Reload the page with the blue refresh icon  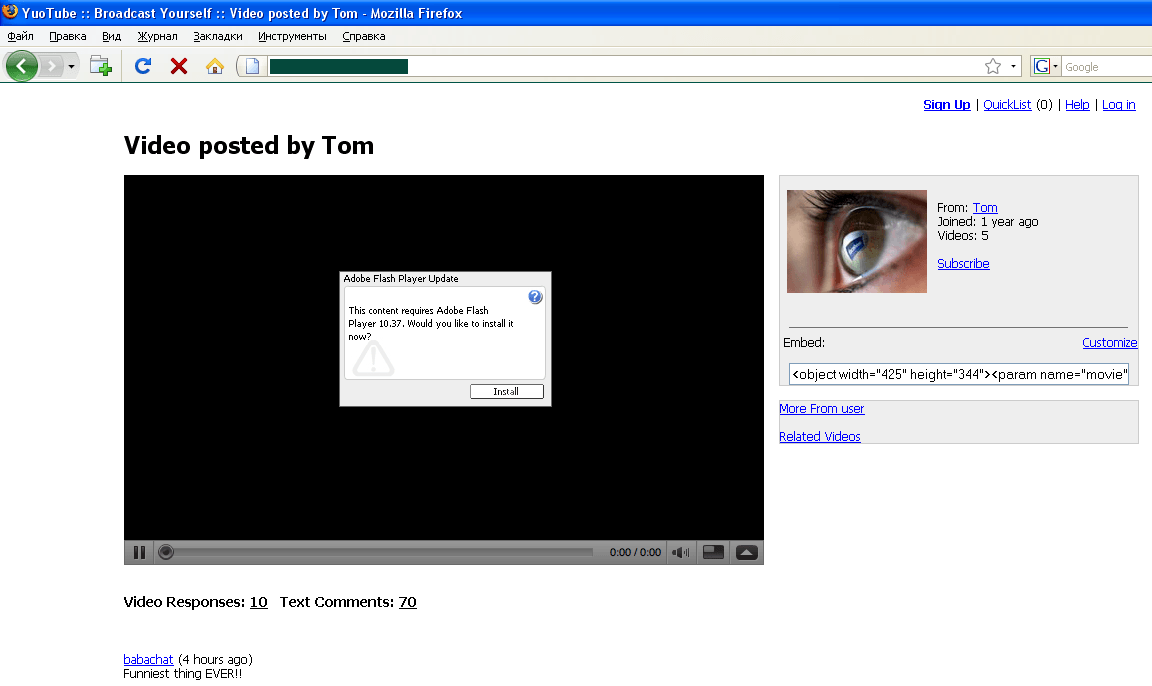[143, 66]
